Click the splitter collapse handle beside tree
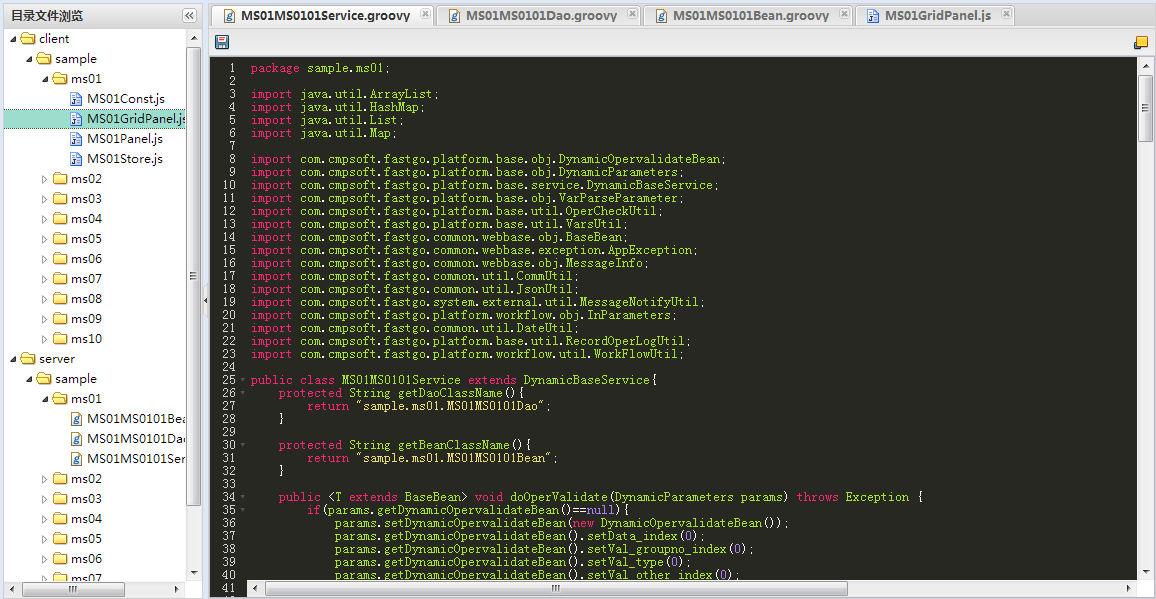Viewport: 1156px width, 599px height. point(206,302)
